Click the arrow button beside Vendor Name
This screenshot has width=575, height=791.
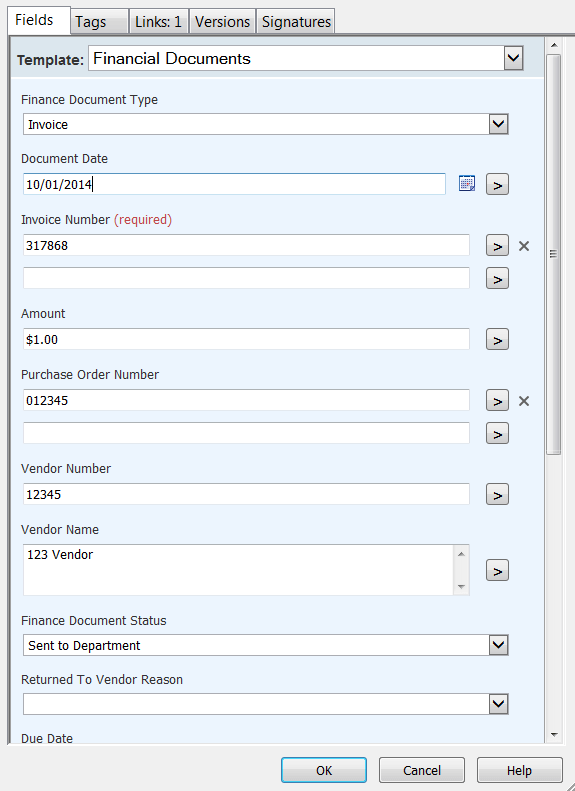click(497, 571)
